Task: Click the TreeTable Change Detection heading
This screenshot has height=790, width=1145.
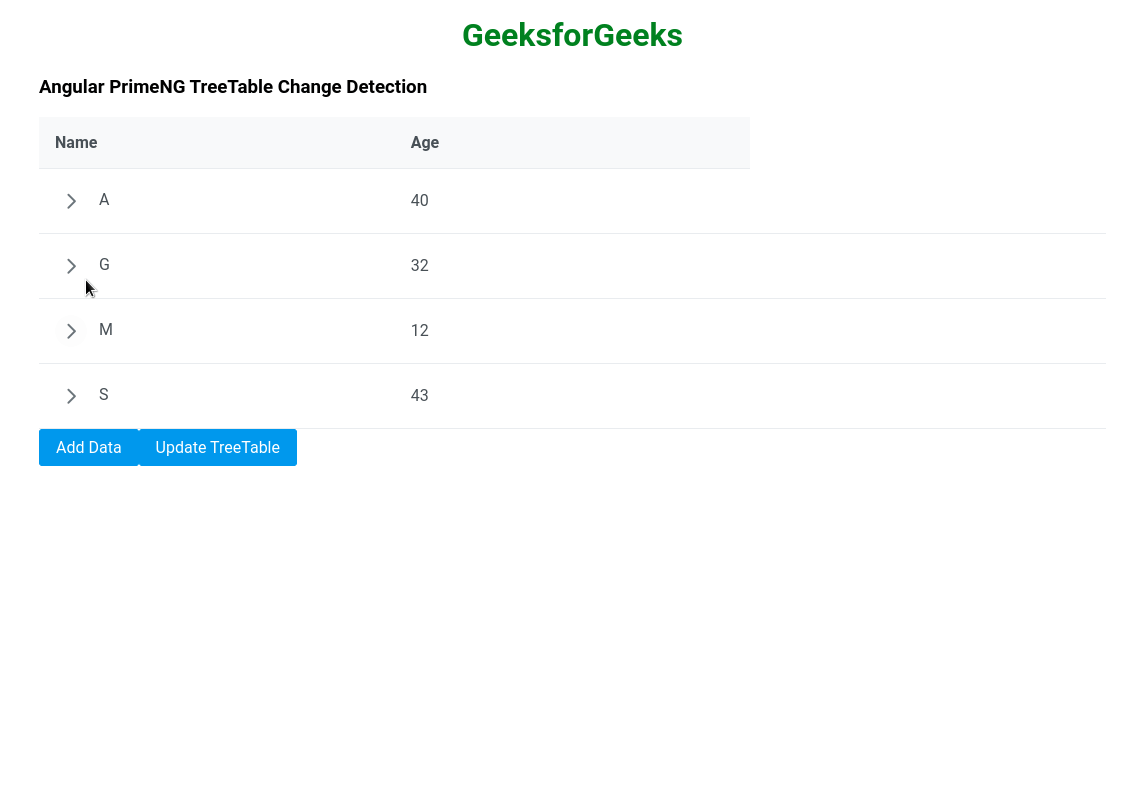Action: 233,87
